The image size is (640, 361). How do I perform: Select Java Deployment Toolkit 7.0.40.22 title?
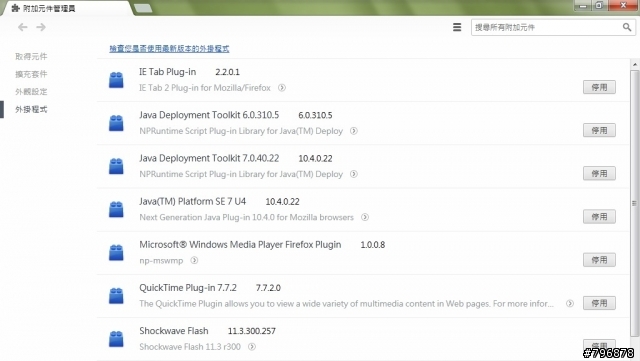[209, 158]
